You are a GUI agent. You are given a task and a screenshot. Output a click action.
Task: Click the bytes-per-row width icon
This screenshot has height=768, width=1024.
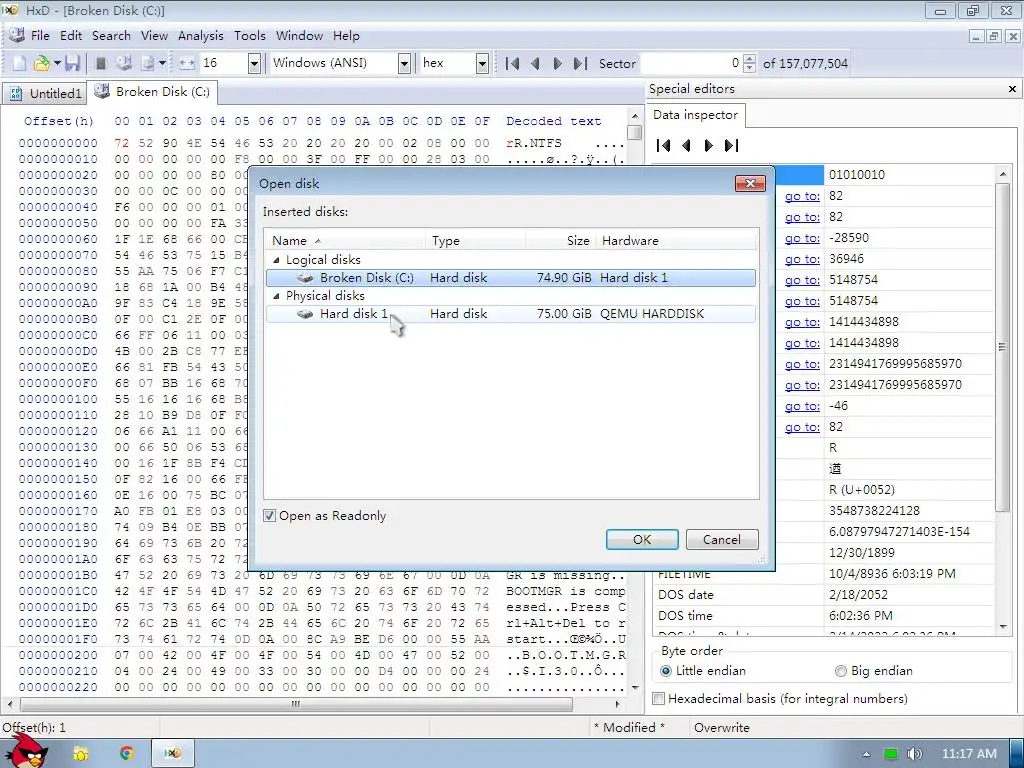coord(187,63)
